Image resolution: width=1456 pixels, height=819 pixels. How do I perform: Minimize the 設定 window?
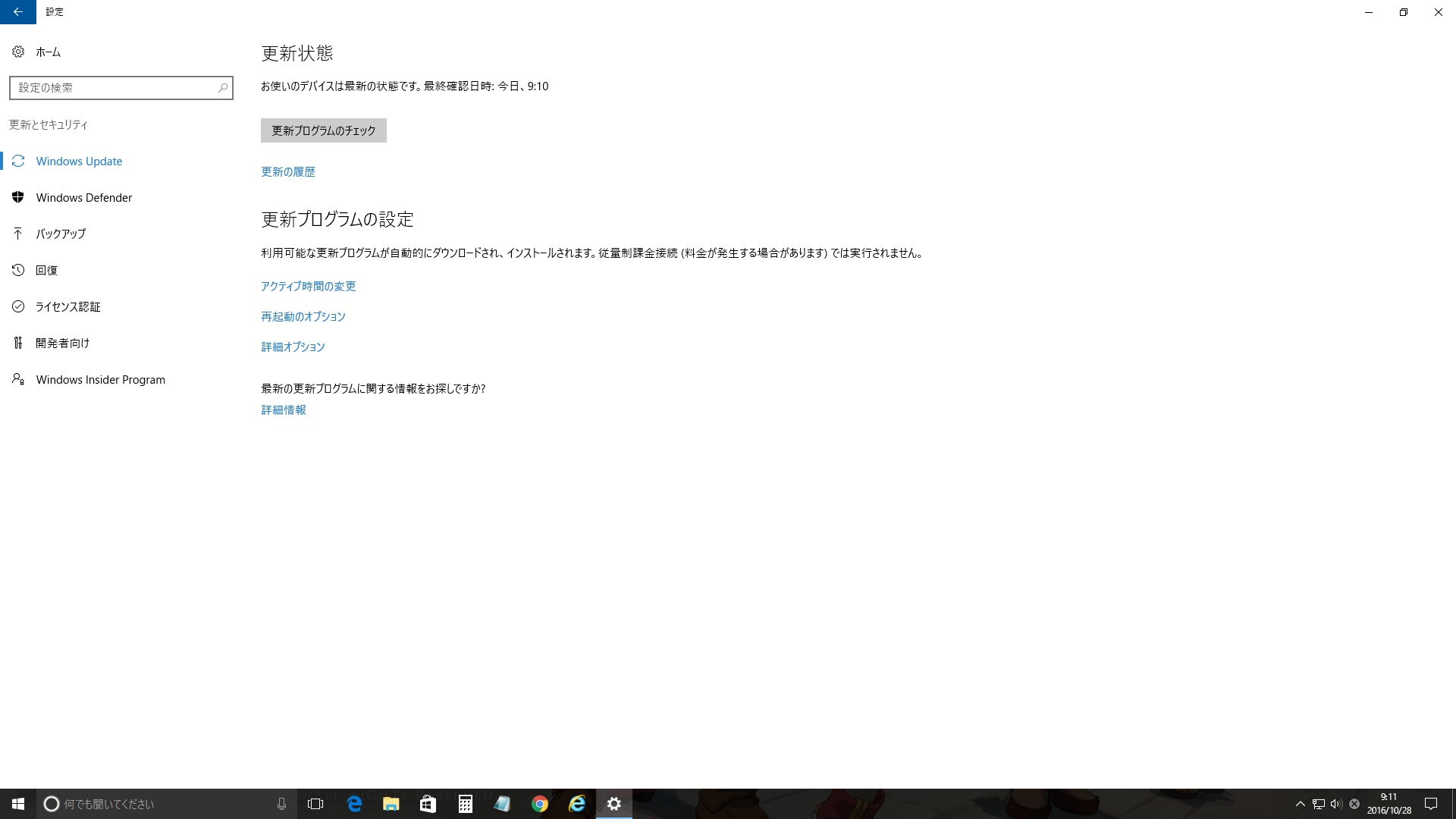pos(1369,12)
